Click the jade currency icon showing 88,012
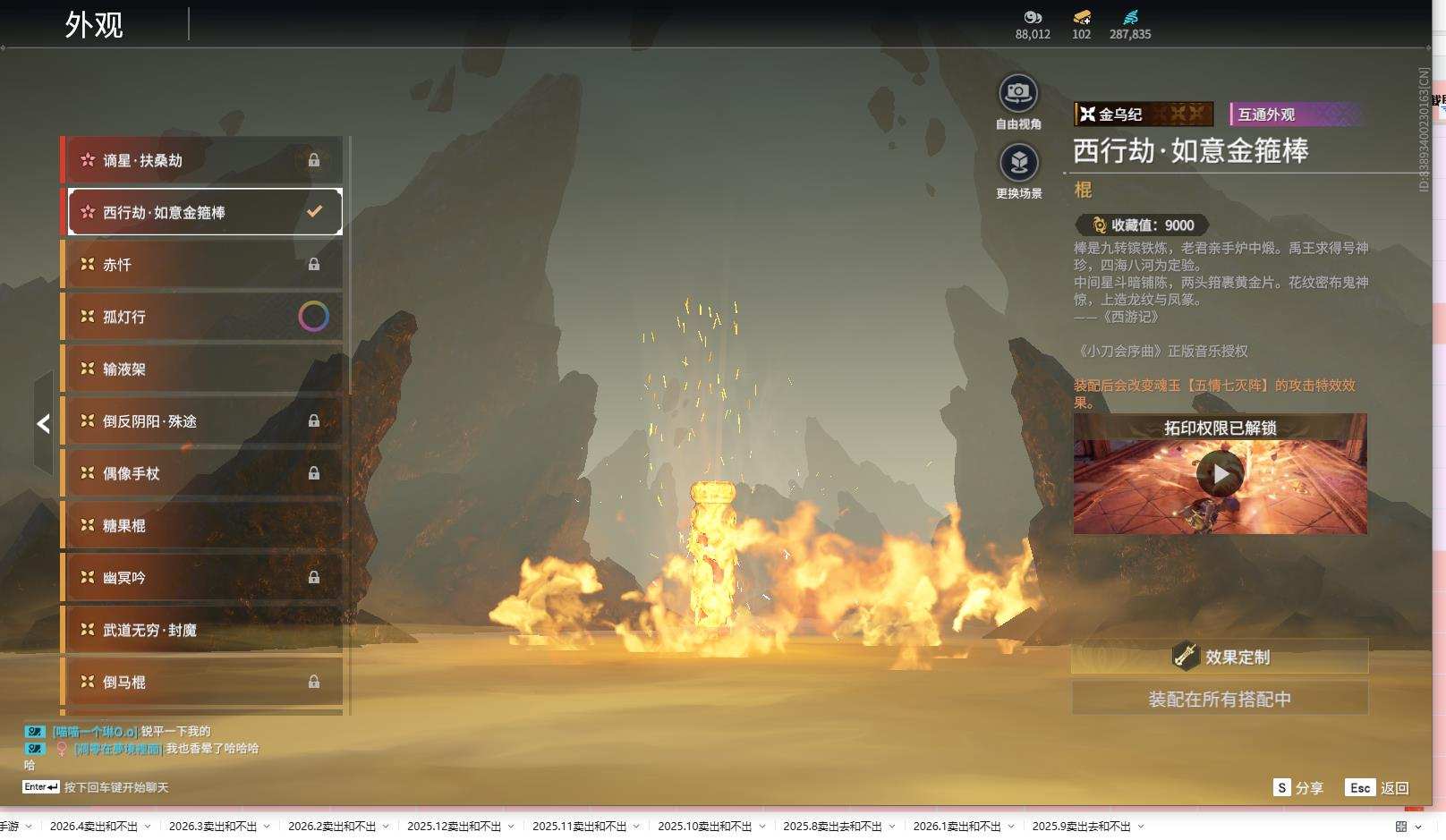This screenshot has height=840, width=1446. click(1033, 17)
